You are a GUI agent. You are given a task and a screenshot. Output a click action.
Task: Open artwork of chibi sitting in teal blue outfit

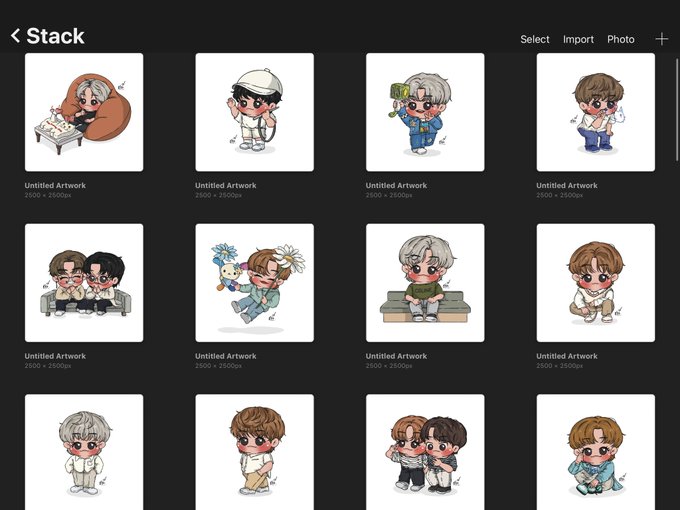pyautogui.click(x=595, y=452)
